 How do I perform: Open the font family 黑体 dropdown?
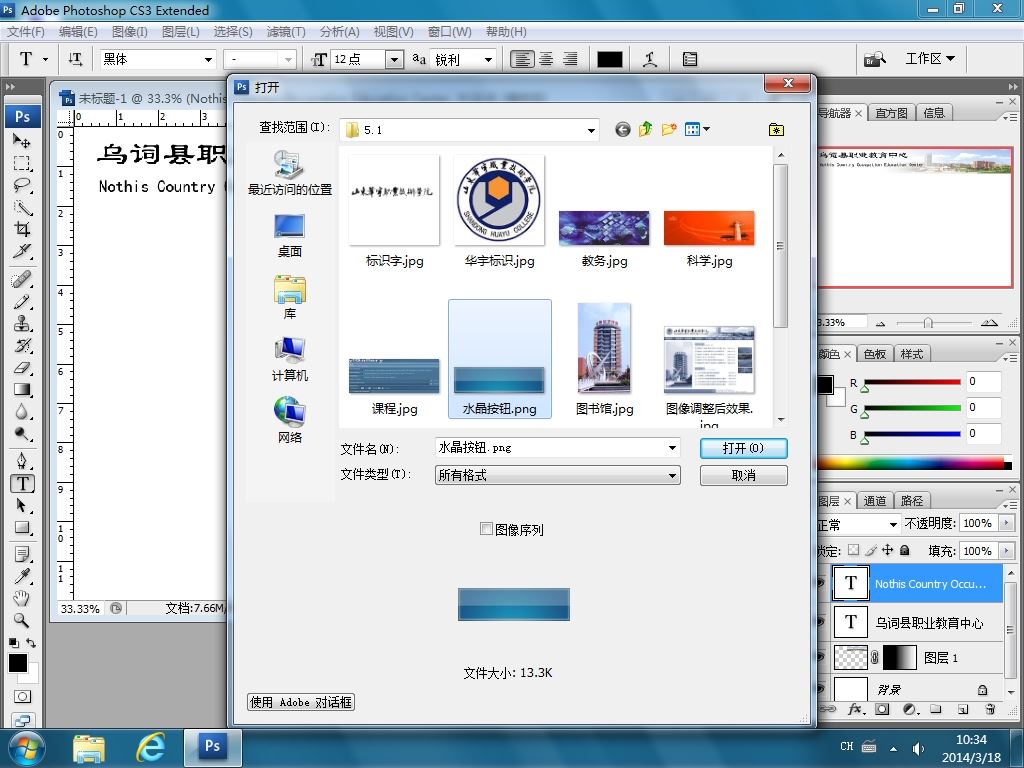208,59
